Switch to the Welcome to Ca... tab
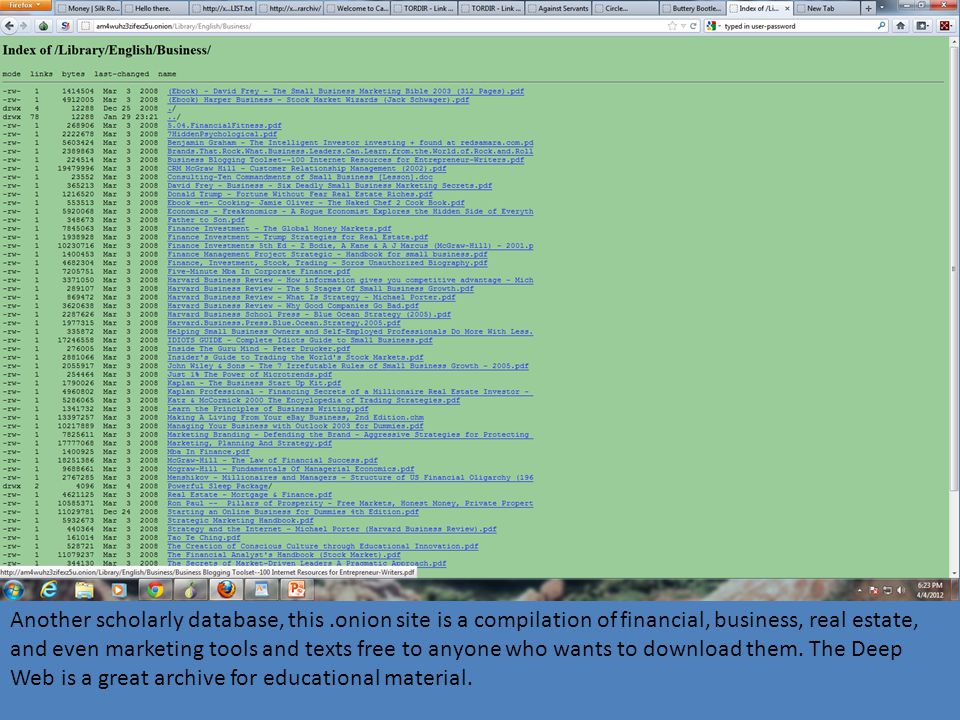Image resolution: width=960 pixels, height=720 pixels. pos(358,9)
